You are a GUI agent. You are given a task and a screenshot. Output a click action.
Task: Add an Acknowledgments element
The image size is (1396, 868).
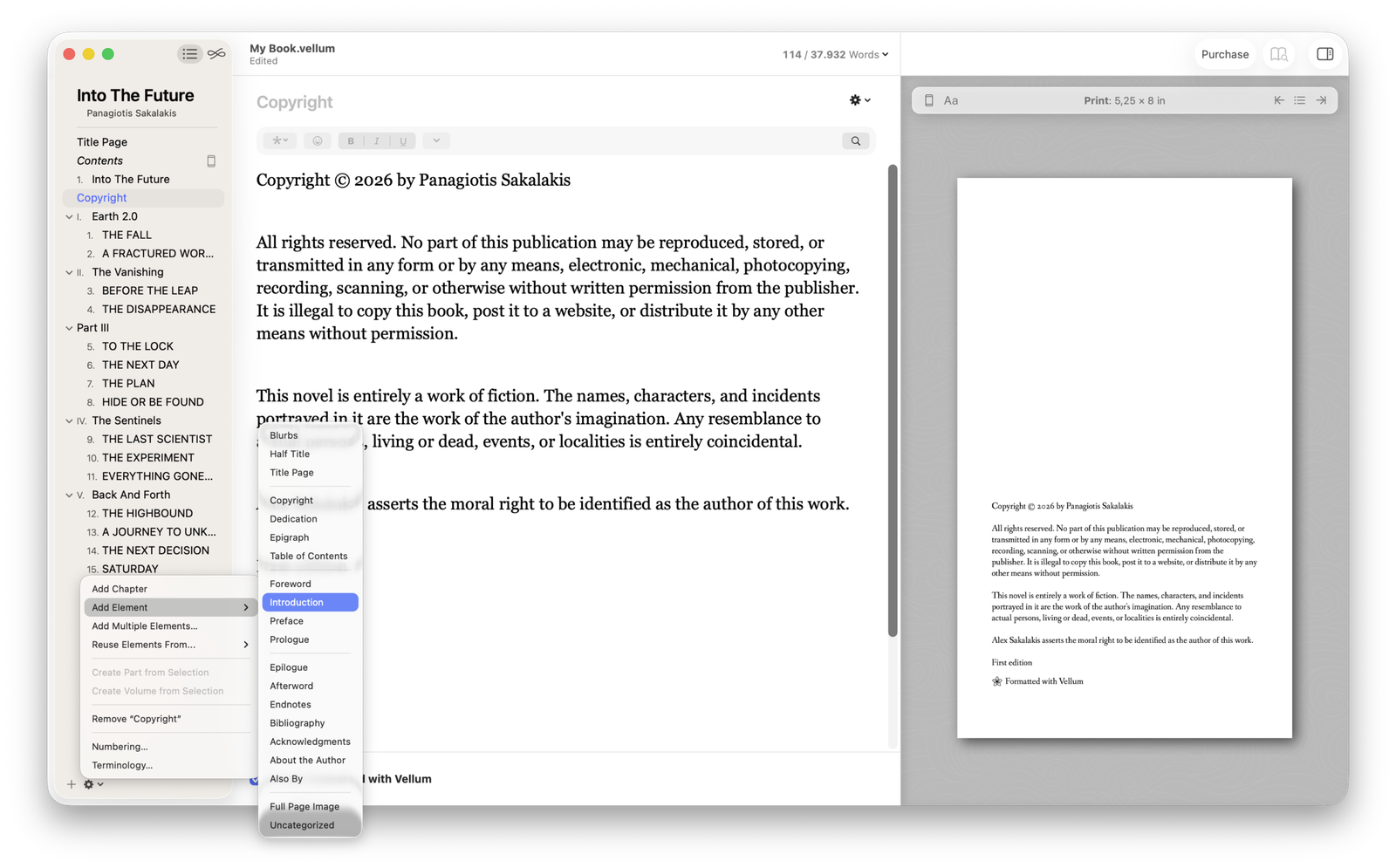click(x=310, y=742)
